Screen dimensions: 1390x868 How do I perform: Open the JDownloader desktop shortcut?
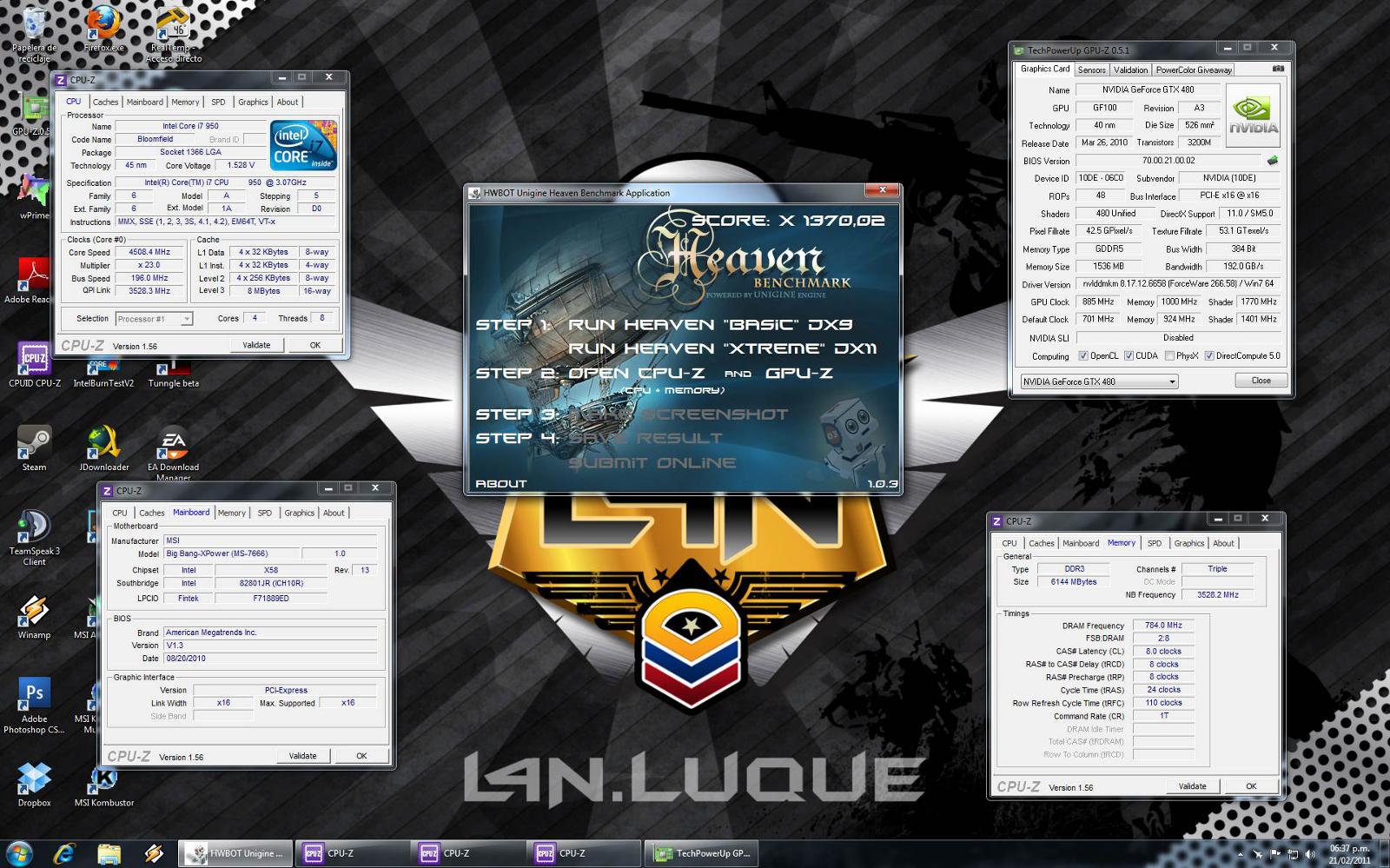[x=103, y=448]
